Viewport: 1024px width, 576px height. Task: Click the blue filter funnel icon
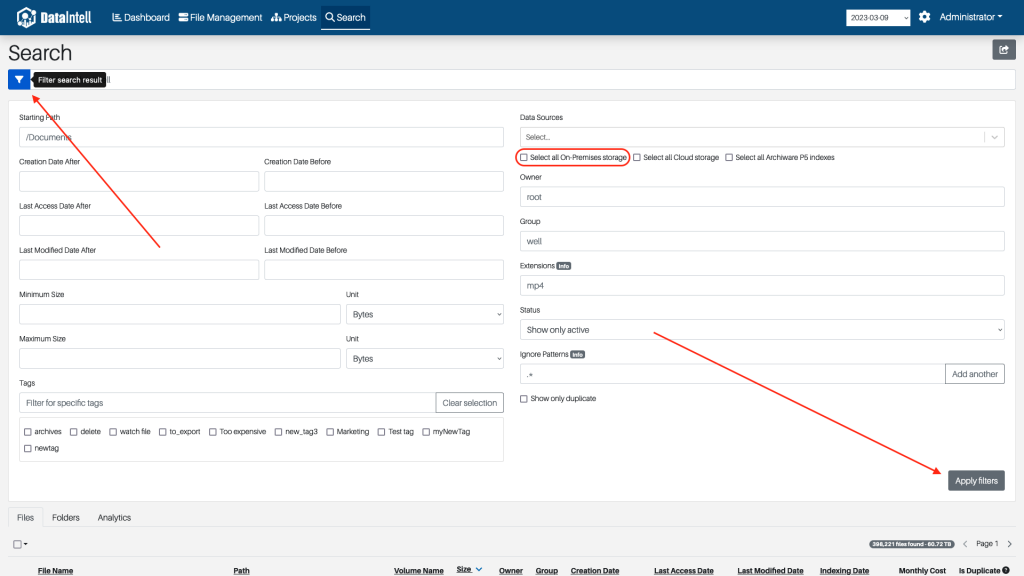tap(19, 80)
